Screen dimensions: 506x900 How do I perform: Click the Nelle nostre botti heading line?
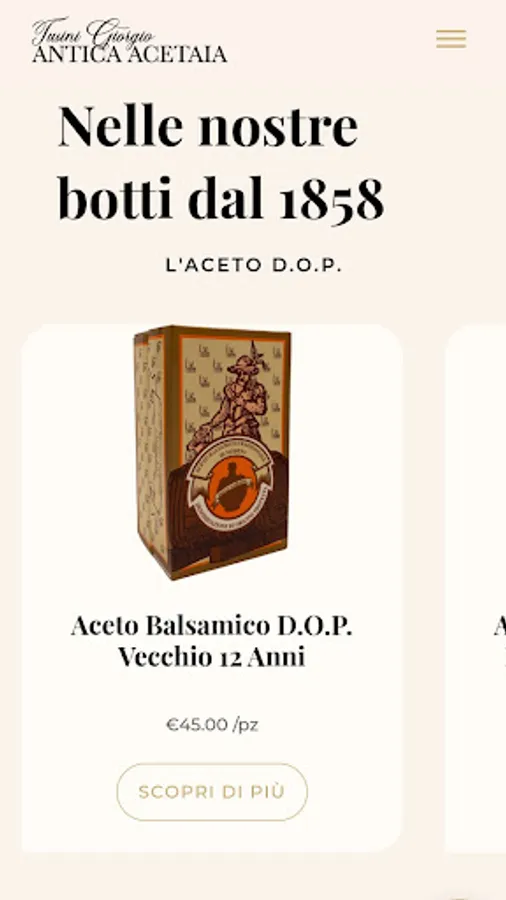click(208, 125)
